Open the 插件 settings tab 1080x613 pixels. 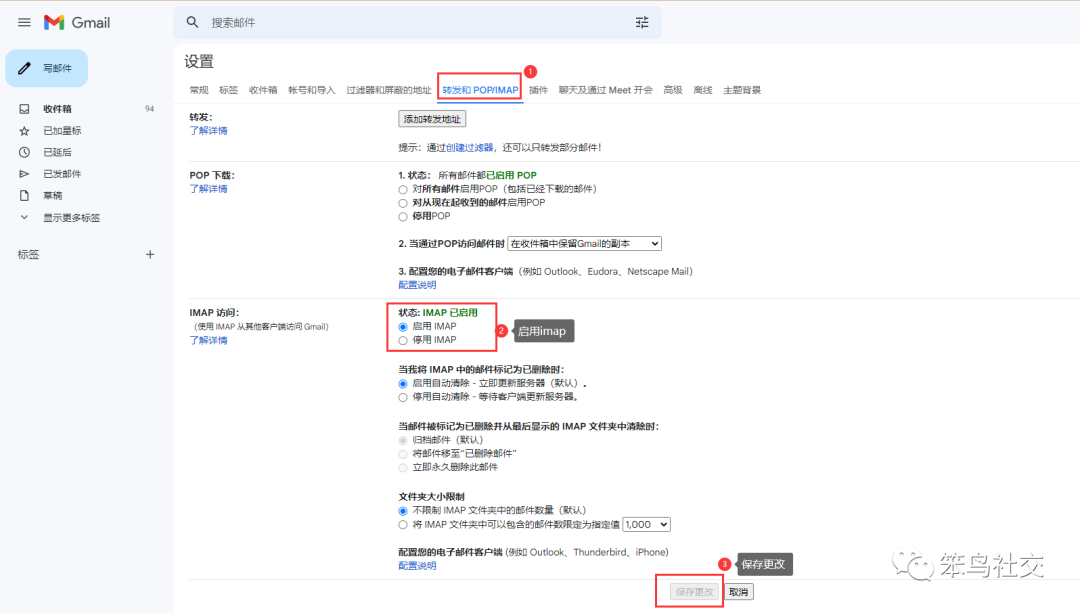pyautogui.click(x=539, y=90)
